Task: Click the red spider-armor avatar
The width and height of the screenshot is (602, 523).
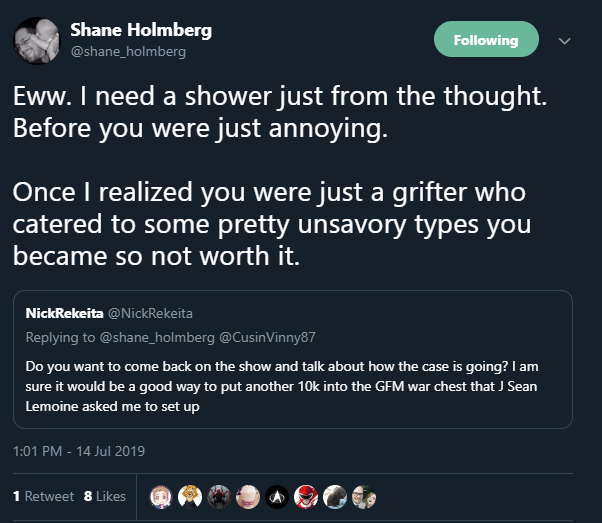Action: coord(219,497)
